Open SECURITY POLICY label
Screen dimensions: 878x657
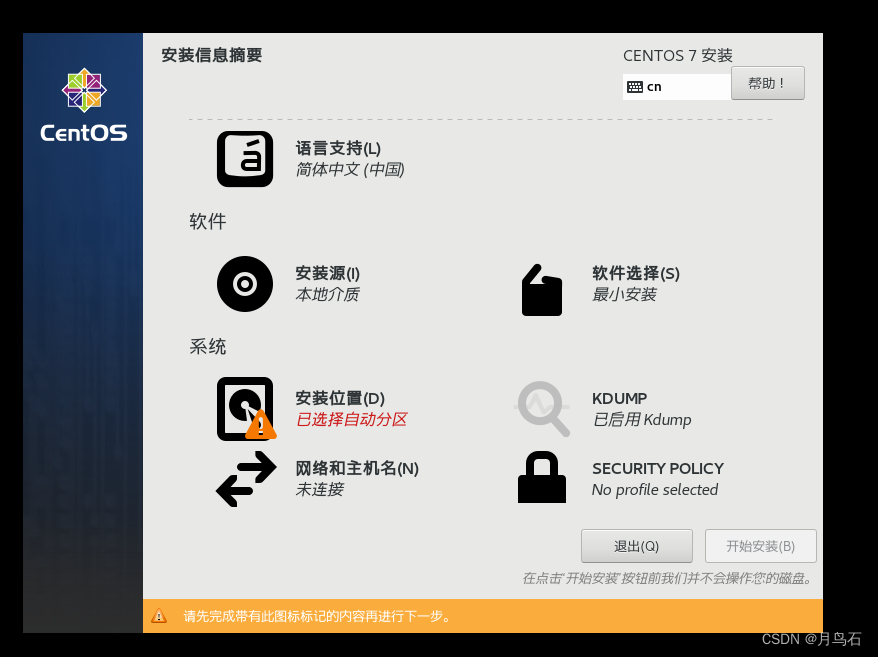pos(658,468)
